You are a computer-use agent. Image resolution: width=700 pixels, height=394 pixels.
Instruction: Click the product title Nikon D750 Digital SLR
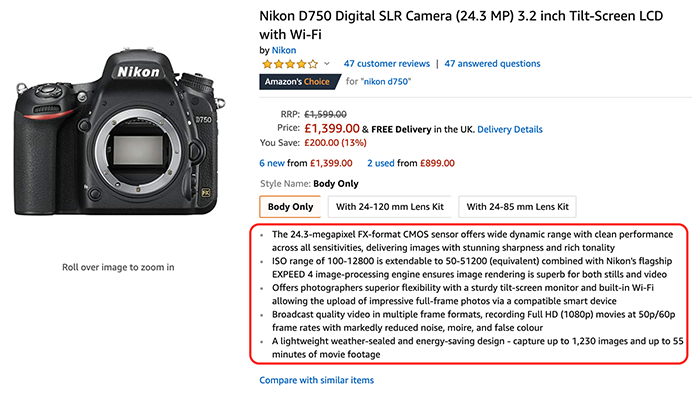tap(461, 25)
